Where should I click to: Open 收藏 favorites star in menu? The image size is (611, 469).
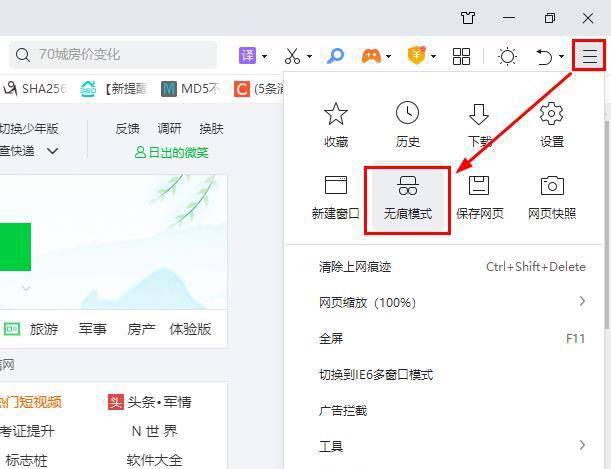336,125
